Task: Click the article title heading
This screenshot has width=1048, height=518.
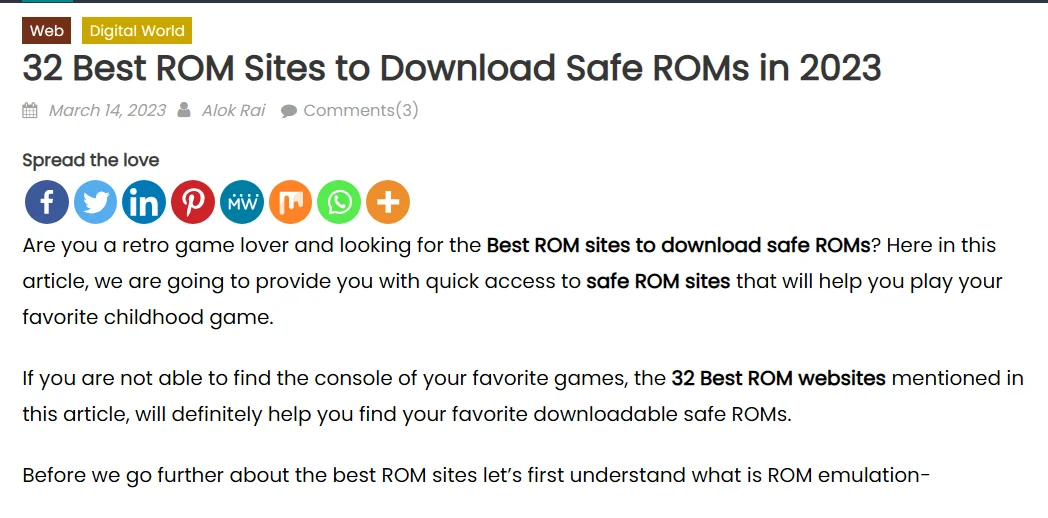Action: pos(452,68)
